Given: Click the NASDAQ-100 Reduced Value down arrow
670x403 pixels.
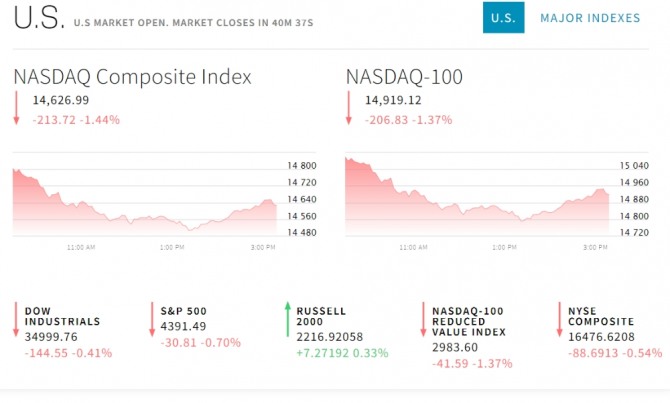Looking at the screenshot, I should point(423,320).
